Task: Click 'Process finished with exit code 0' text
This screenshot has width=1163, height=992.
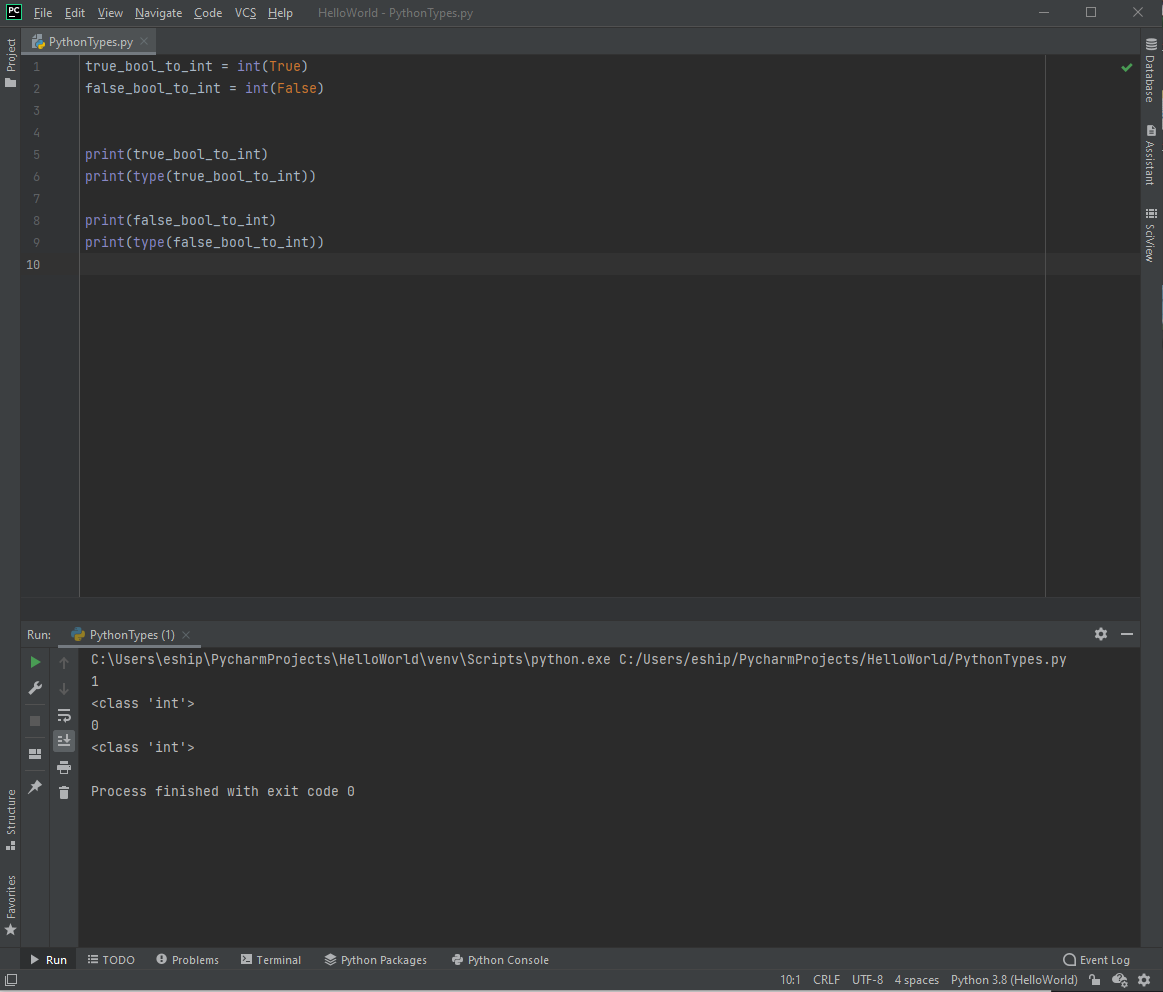Action: tap(223, 792)
